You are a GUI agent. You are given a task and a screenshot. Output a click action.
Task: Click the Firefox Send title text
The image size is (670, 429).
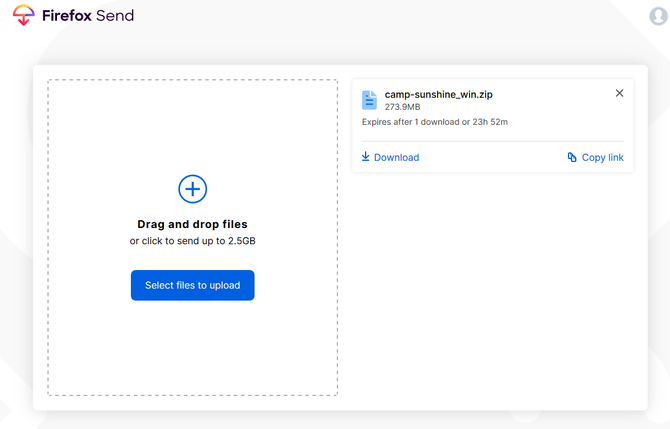point(88,16)
